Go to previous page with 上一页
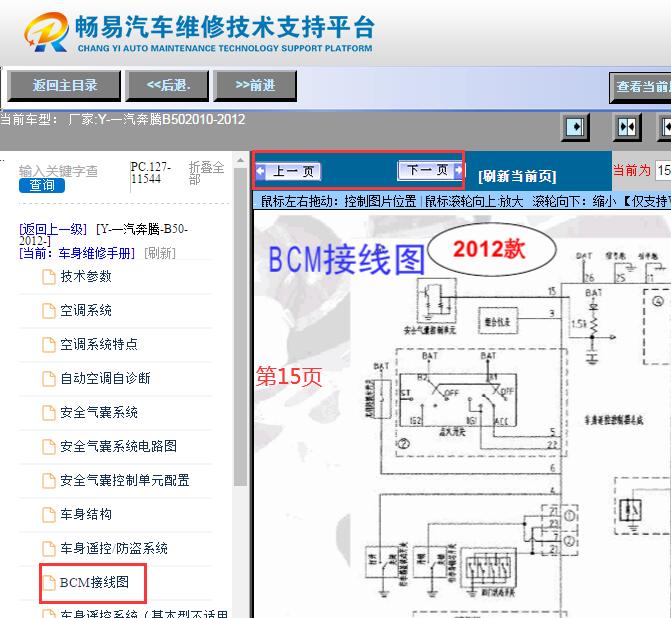Screen dimensions: 671x618 click(288, 171)
